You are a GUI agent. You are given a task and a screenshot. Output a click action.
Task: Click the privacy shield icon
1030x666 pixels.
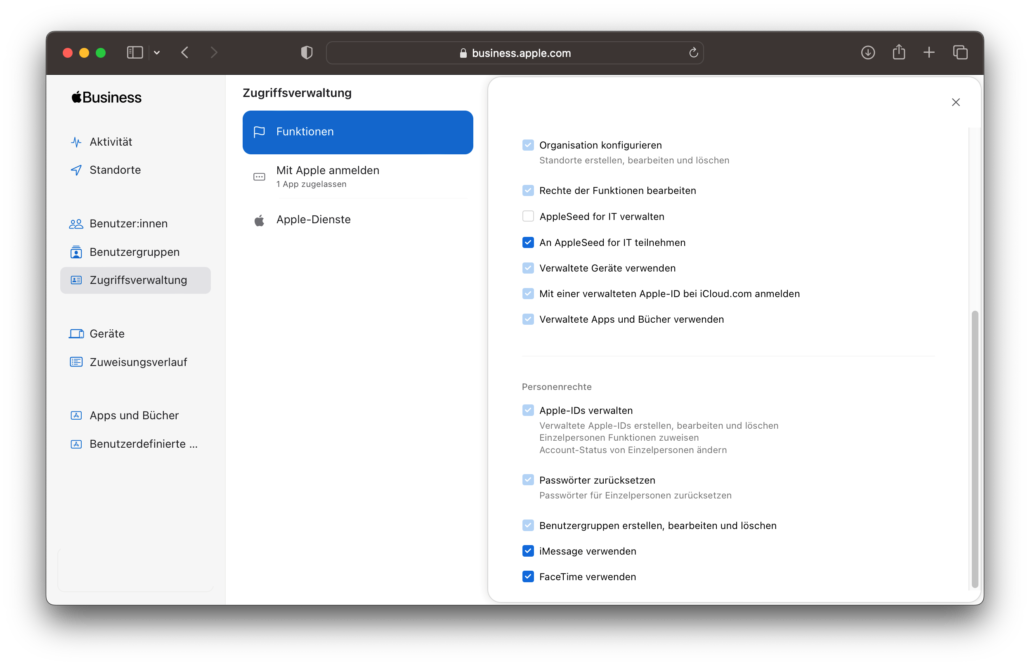click(307, 53)
